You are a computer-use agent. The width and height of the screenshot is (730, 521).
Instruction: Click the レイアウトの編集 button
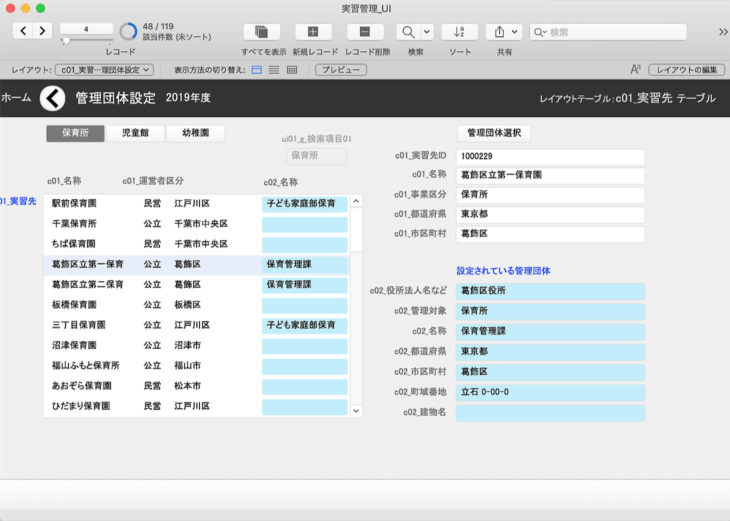pos(686,70)
